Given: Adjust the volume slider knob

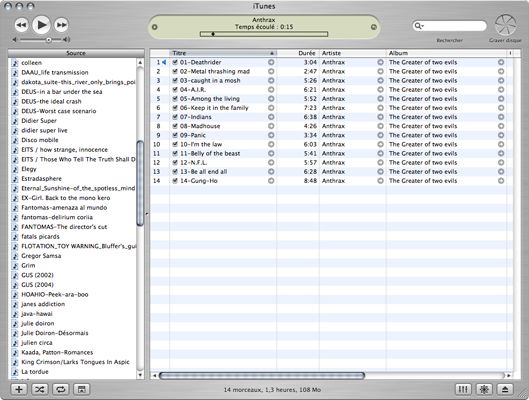Looking at the screenshot, I should click(x=49, y=40).
